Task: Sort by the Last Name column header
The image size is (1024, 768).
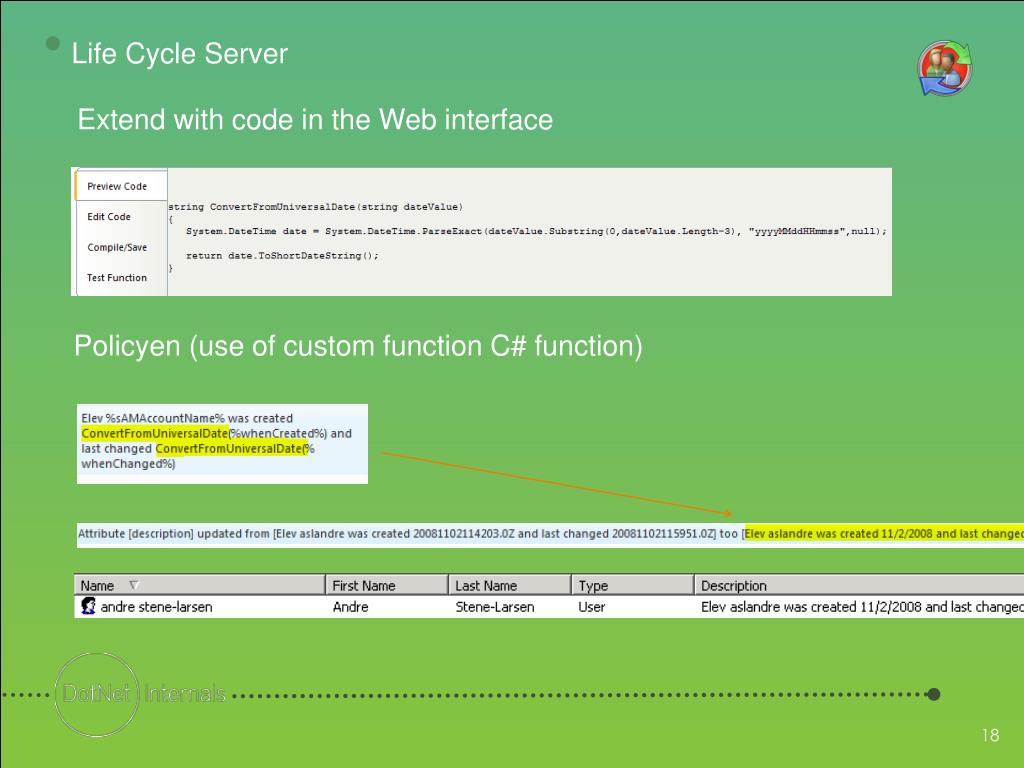Action: click(509, 585)
